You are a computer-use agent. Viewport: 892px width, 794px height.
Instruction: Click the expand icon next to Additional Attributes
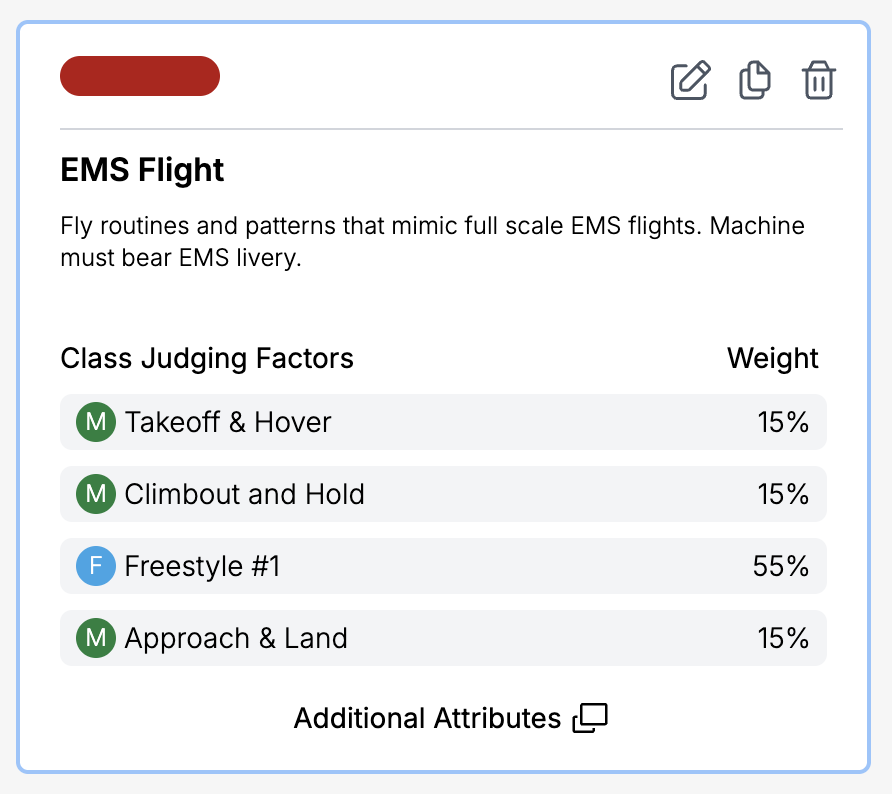(x=590, y=718)
